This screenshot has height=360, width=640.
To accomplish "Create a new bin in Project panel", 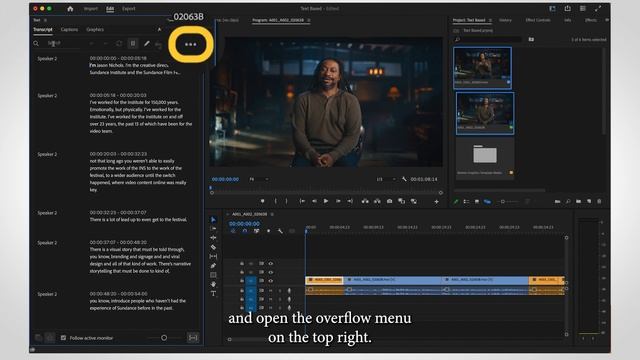I will tap(578, 202).
